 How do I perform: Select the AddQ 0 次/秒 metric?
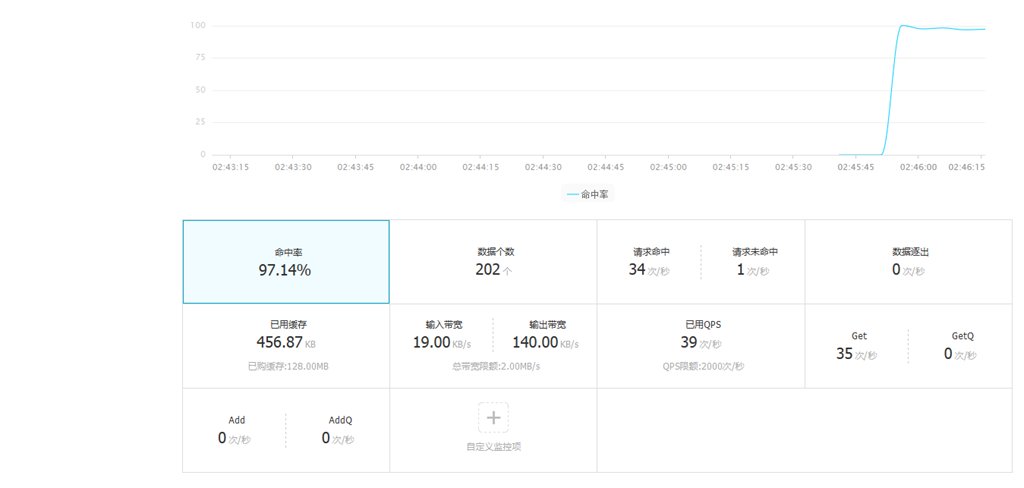(x=340, y=431)
